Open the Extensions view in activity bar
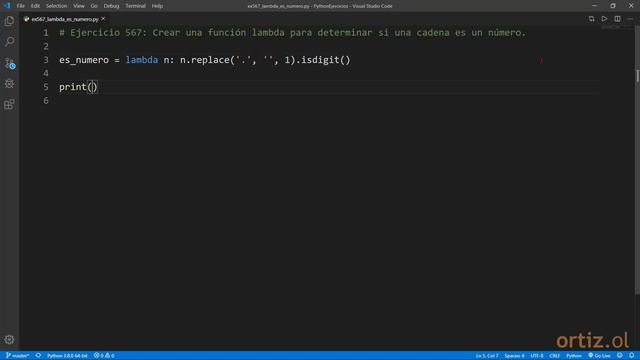This screenshot has width=640, height=360. (x=9, y=104)
